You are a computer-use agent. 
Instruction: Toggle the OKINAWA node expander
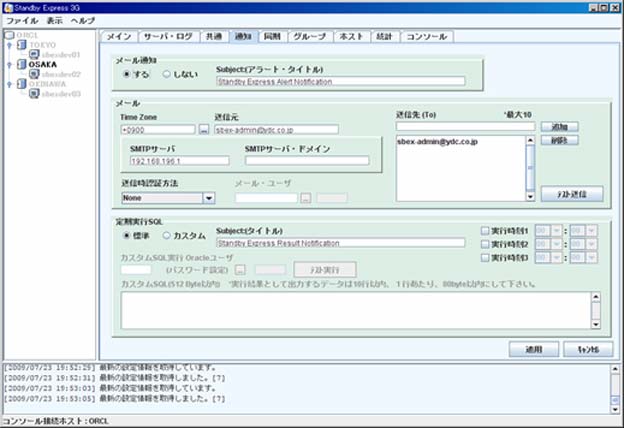[x=10, y=84]
